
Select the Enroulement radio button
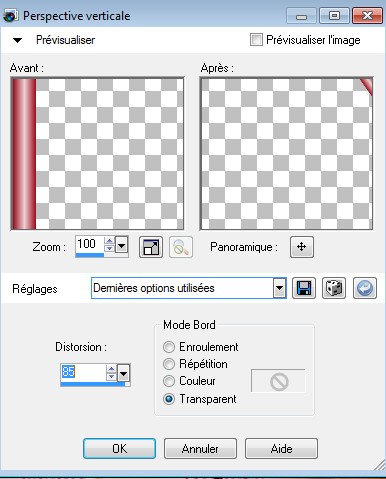point(169,347)
